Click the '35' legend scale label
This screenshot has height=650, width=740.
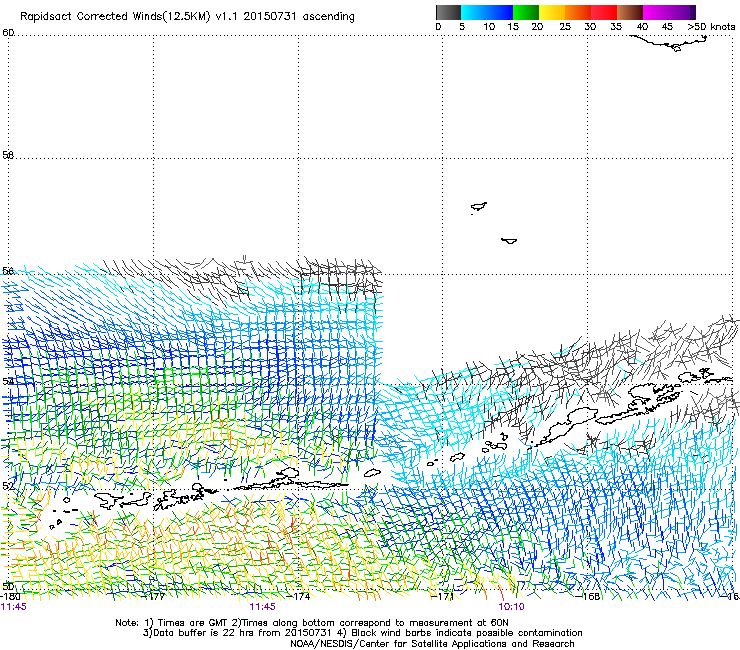click(616, 27)
